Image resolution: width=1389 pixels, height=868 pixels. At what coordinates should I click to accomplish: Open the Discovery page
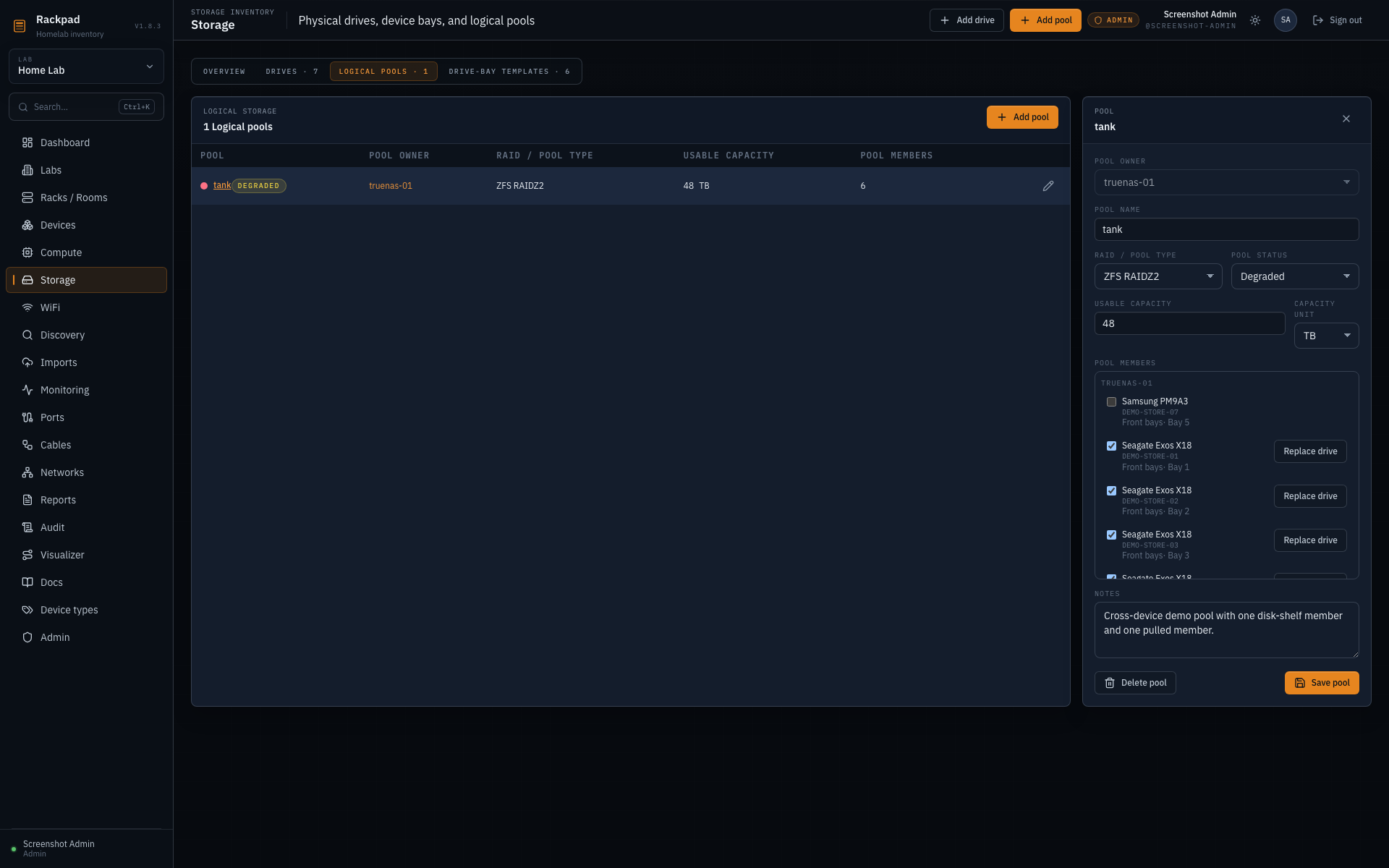tap(86, 335)
